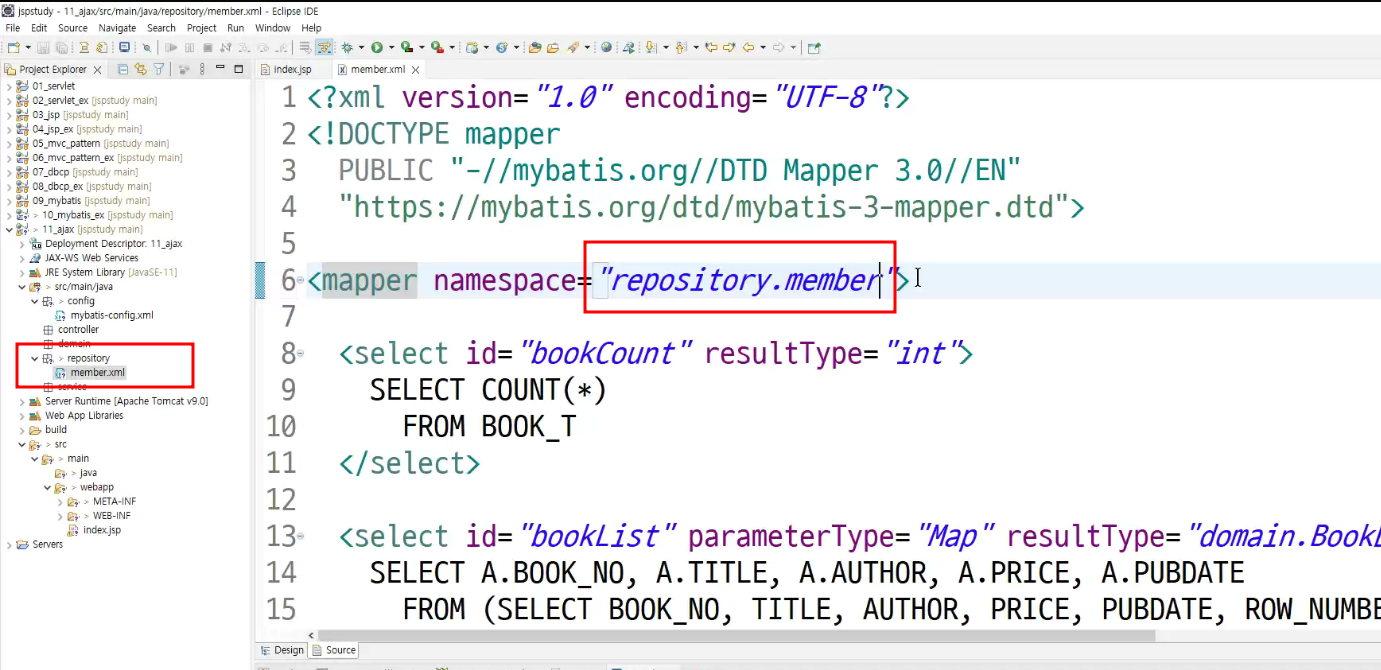This screenshot has width=1381, height=670.
Task: Select member.xml in the repository package
Action: pos(97,373)
